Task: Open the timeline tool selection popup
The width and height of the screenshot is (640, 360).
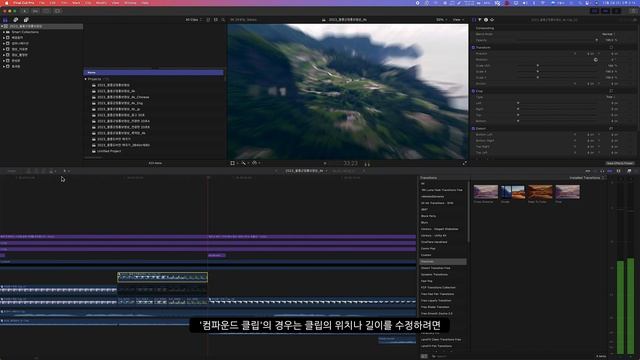Action: coord(66,171)
